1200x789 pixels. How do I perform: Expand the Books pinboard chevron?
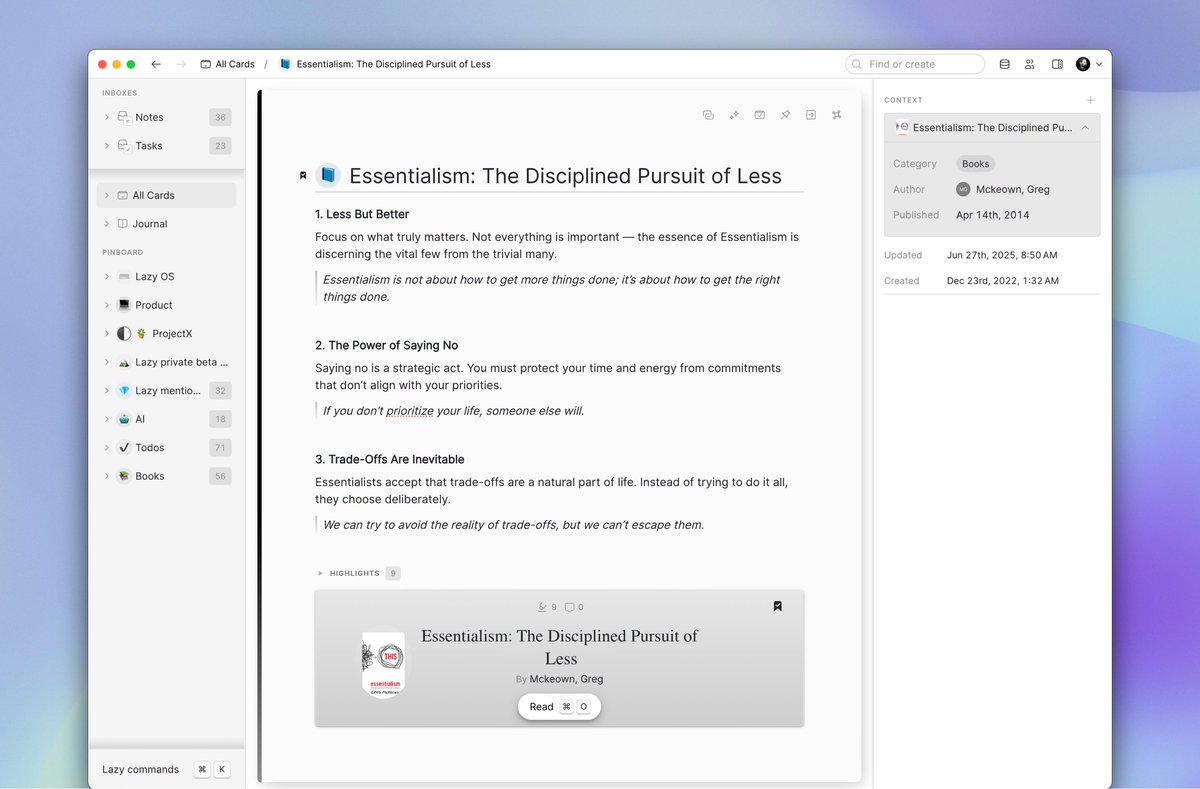(107, 476)
